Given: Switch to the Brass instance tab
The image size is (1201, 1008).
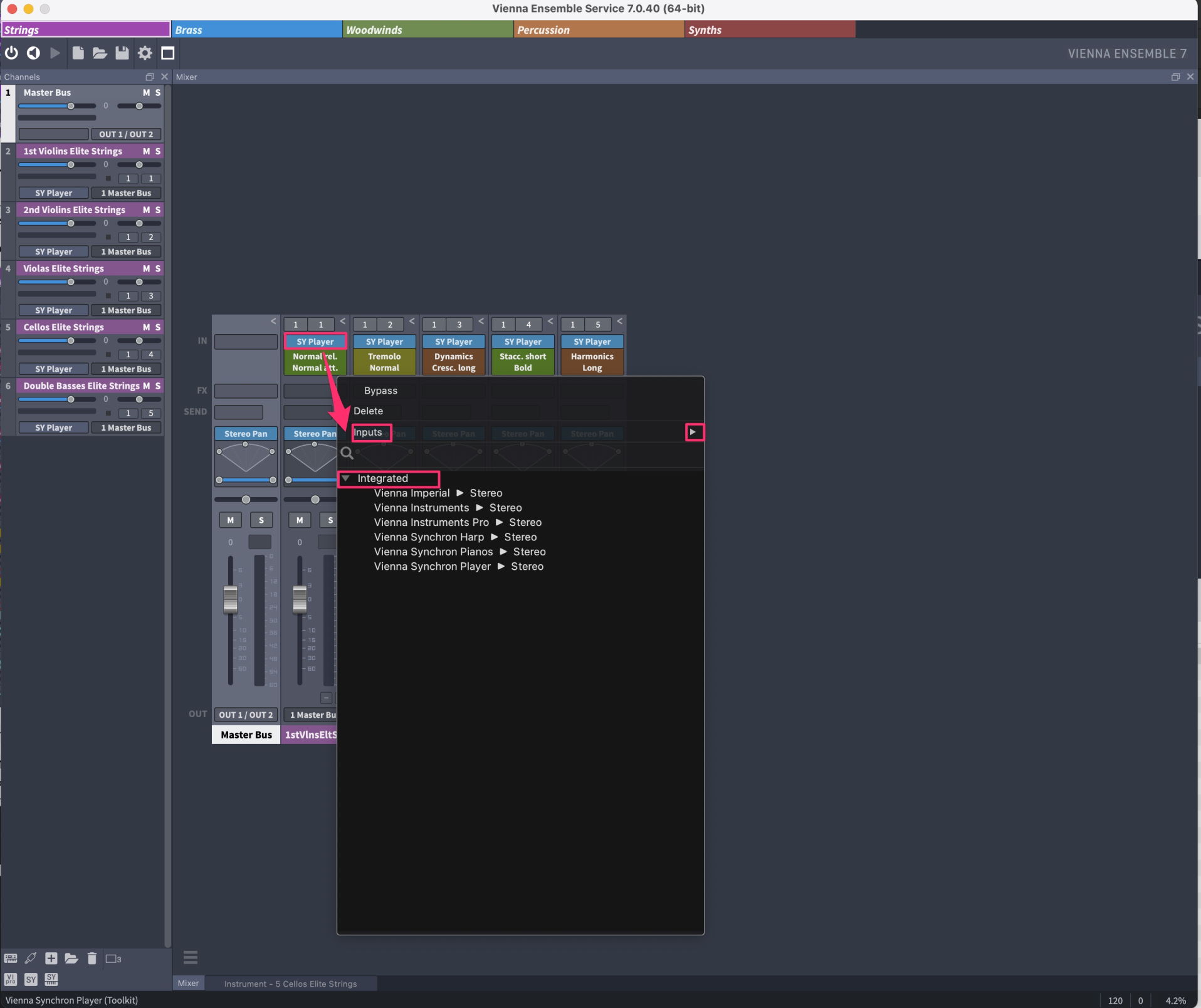Looking at the screenshot, I should coord(257,29).
